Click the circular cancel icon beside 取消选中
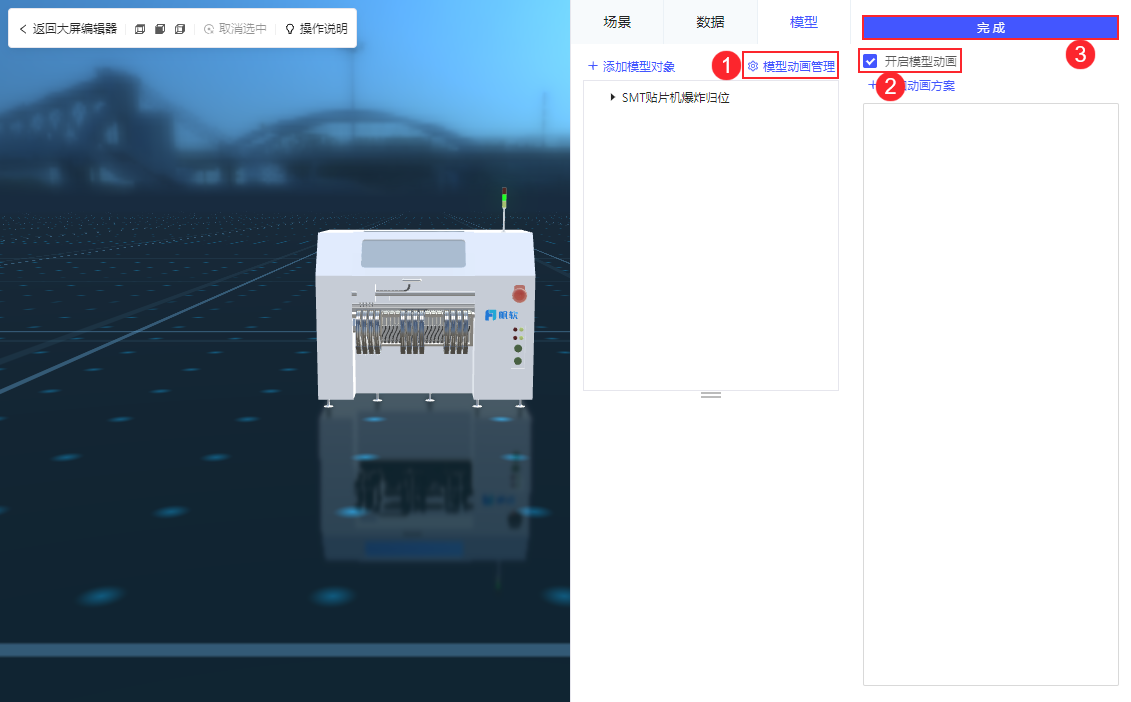 (x=209, y=29)
